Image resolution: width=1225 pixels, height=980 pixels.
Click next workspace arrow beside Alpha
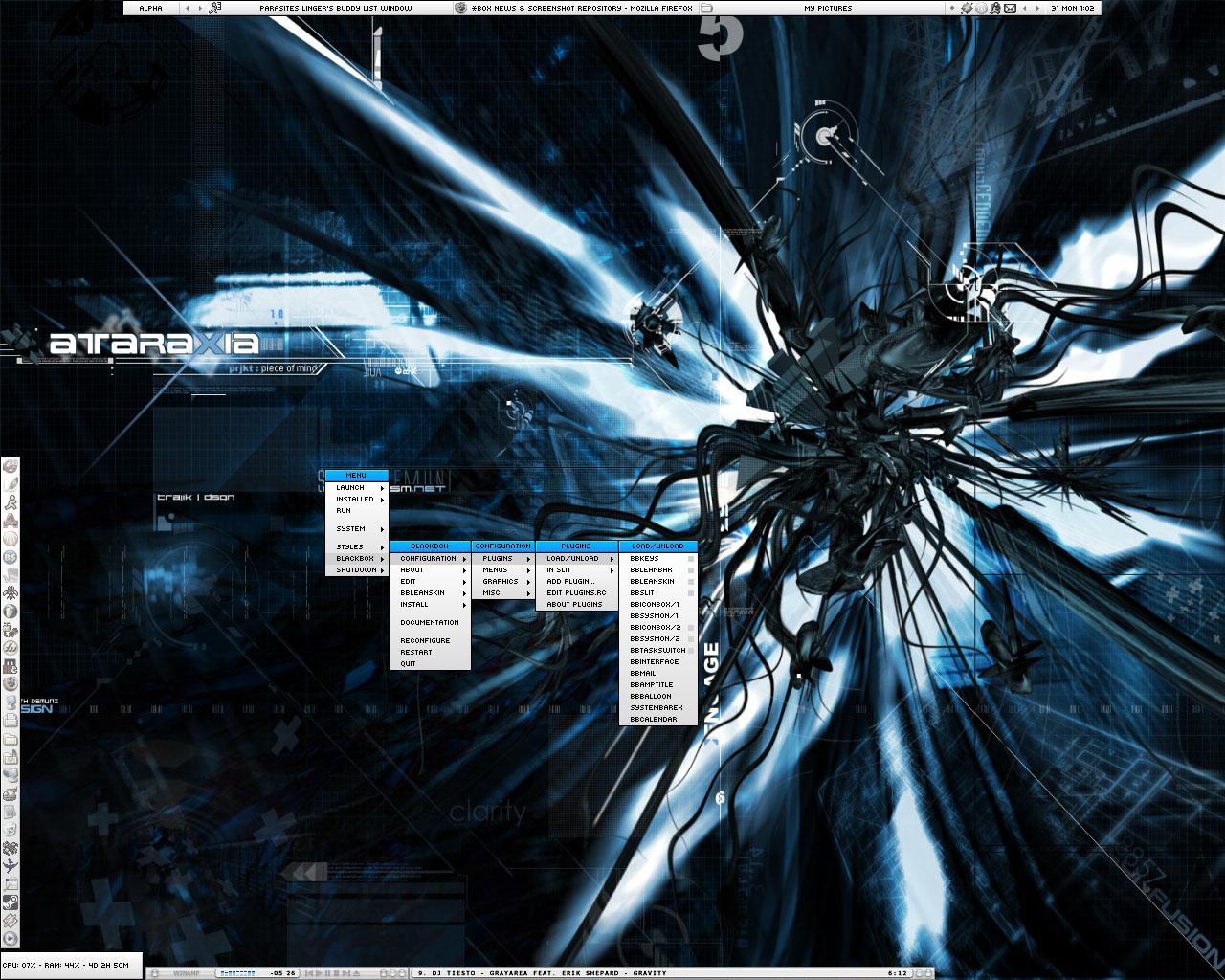198,8
